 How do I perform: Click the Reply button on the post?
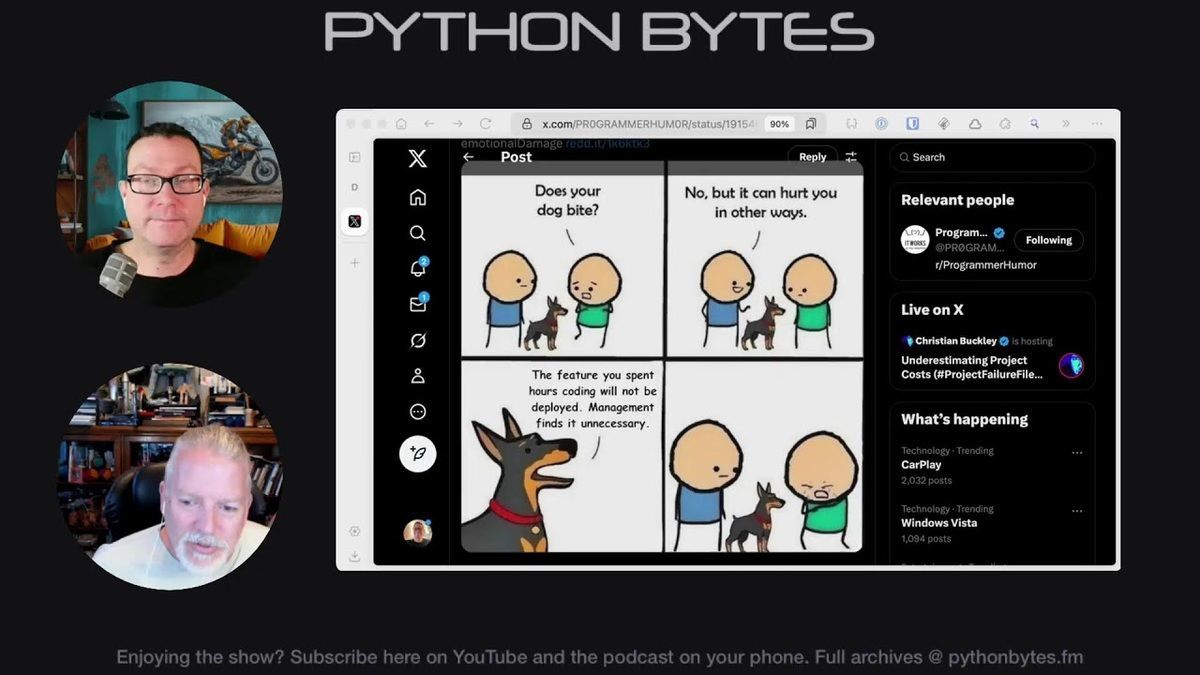(x=812, y=157)
